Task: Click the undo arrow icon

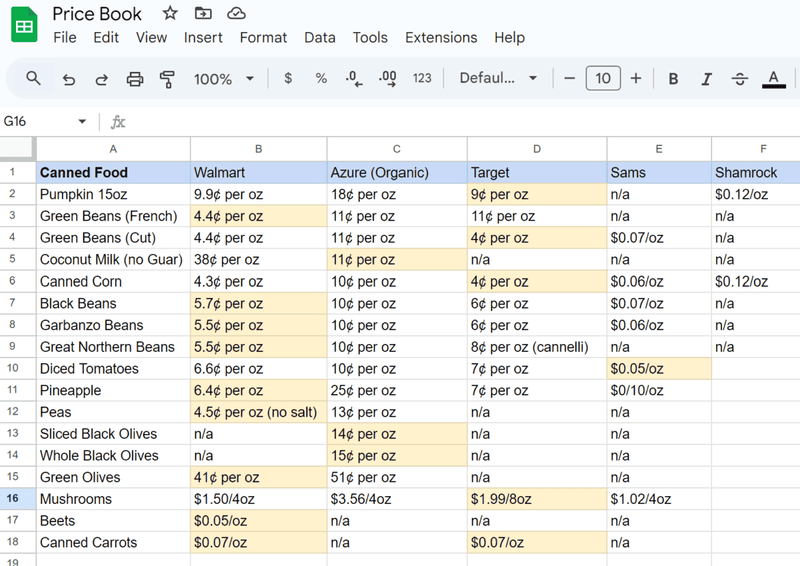Action: tap(68, 79)
